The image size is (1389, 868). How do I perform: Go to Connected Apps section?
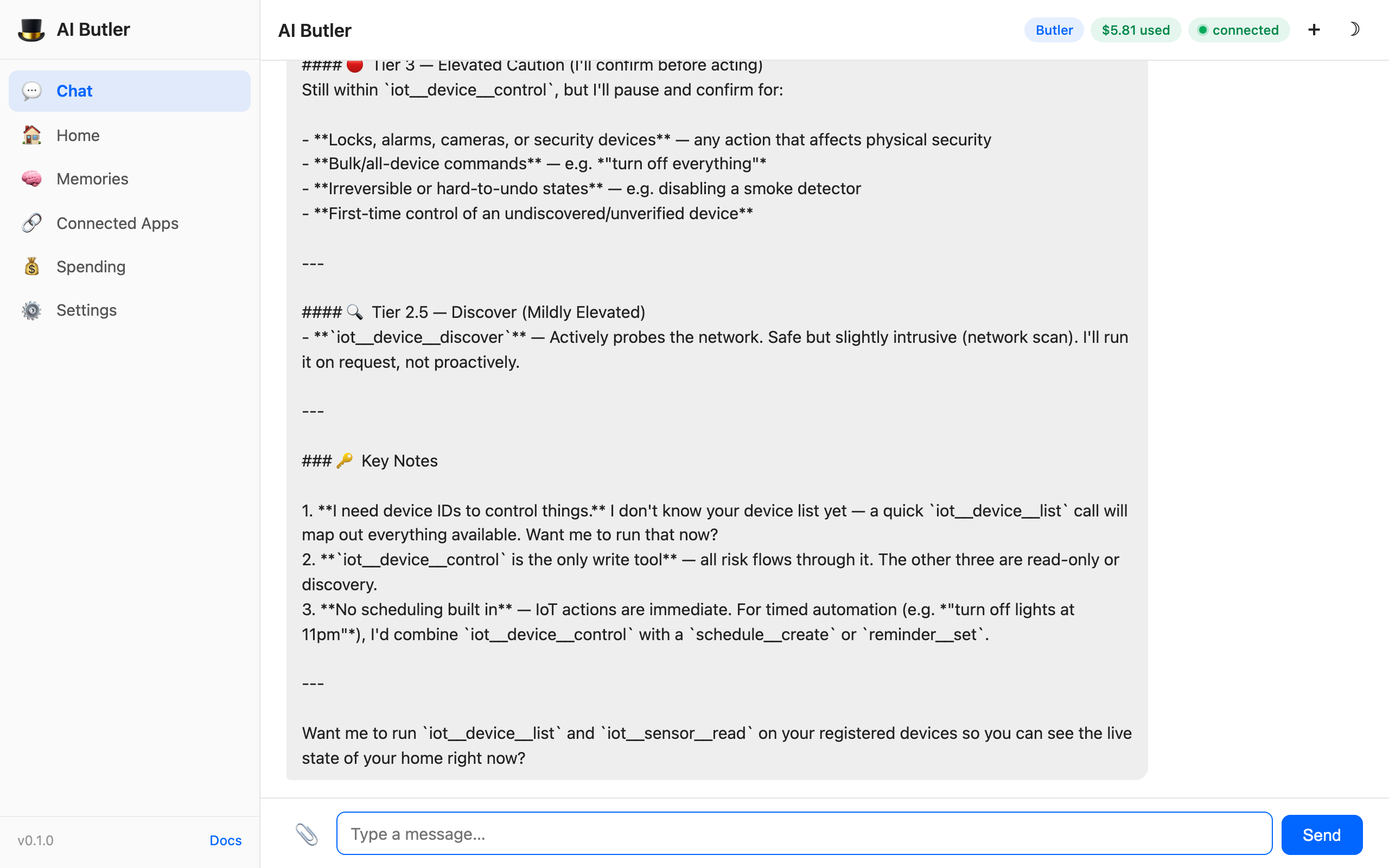(x=117, y=224)
